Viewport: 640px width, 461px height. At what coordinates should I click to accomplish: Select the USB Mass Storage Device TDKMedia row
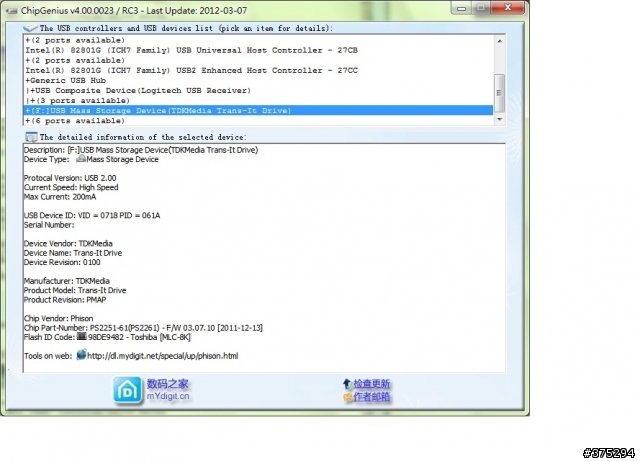click(258, 110)
